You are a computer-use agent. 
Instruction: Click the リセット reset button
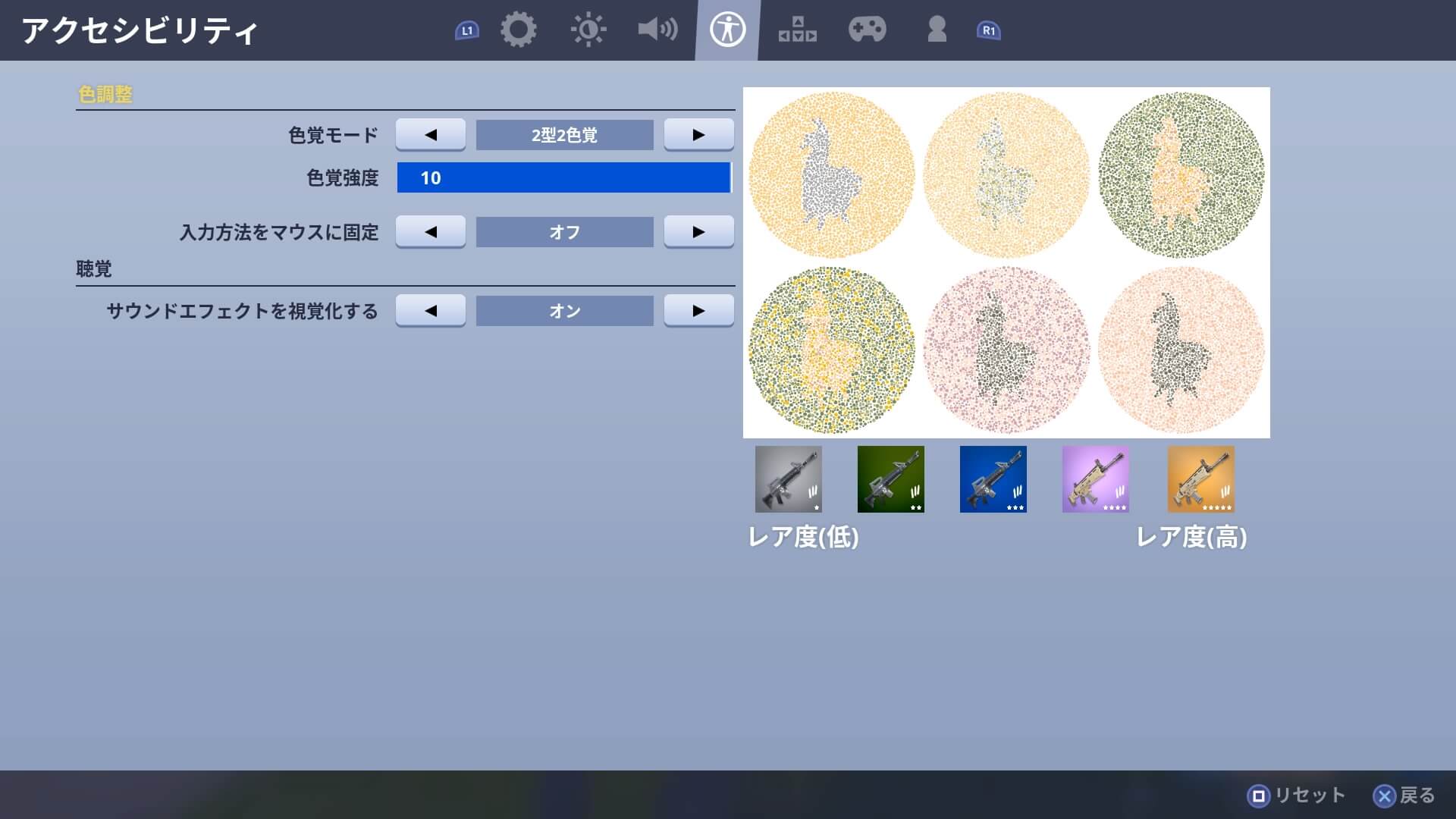coord(1297,795)
